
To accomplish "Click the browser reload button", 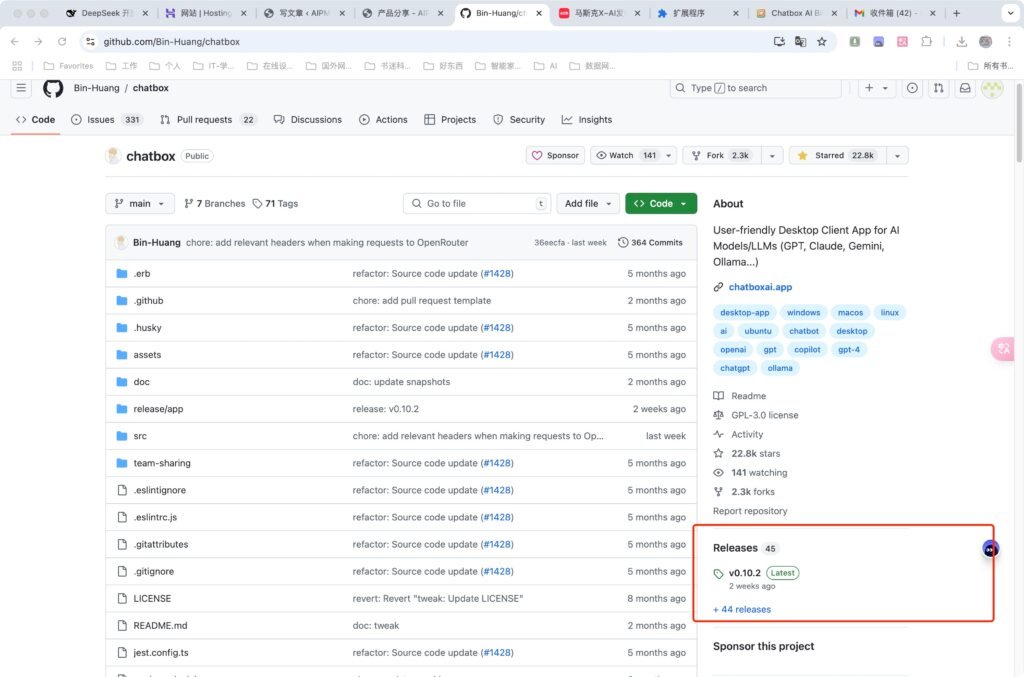I will [x=62, y=42].
